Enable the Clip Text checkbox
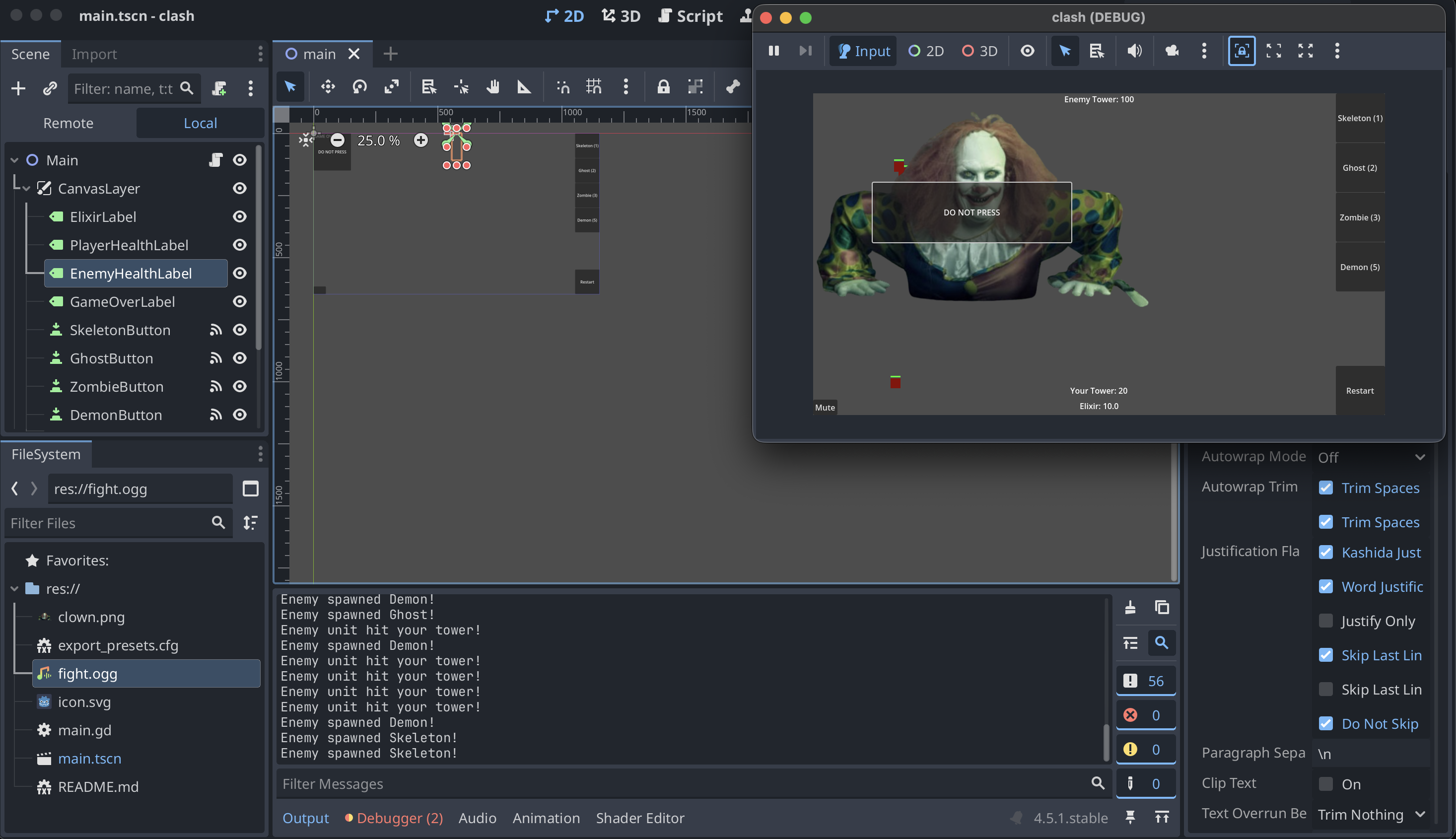Screen dimensions: 1456x839 coord(1326,784)
